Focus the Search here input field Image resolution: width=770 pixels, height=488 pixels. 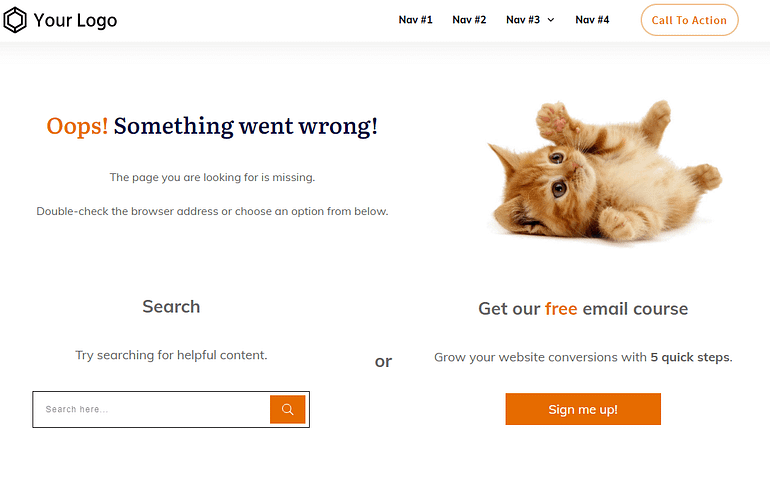152,409
